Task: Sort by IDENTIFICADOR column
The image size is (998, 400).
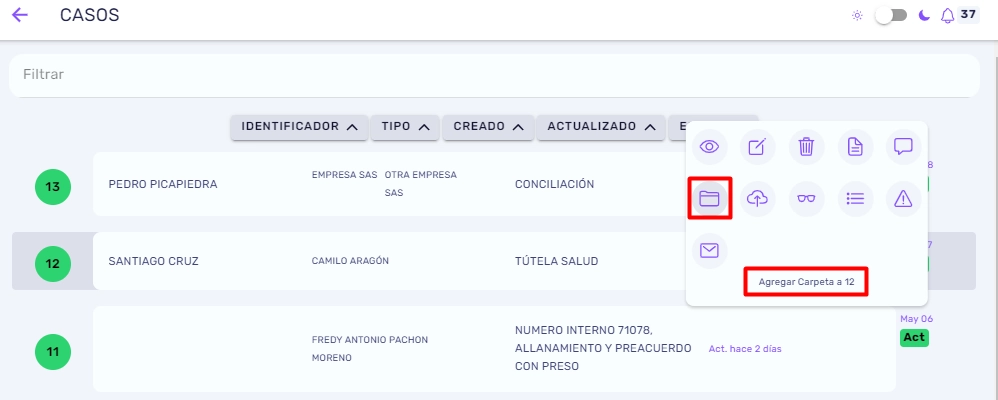Action: (x=299, y=127)
